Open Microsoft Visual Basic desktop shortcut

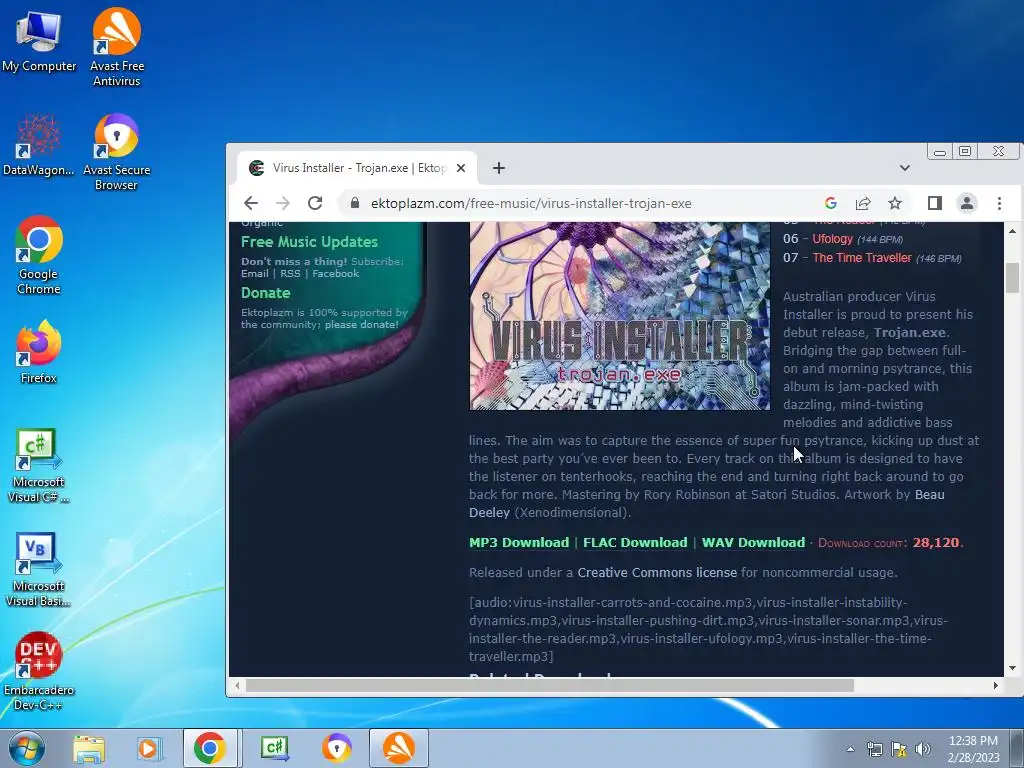(x=39, y=569)
